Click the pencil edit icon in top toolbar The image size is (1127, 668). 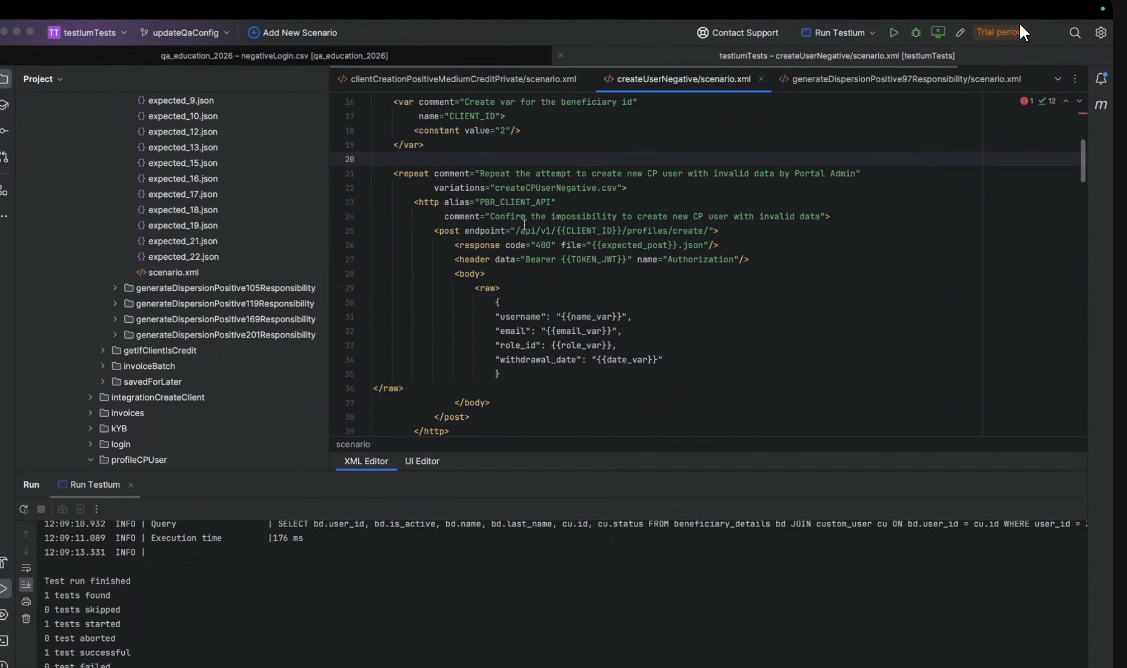(x=960, y=32)
